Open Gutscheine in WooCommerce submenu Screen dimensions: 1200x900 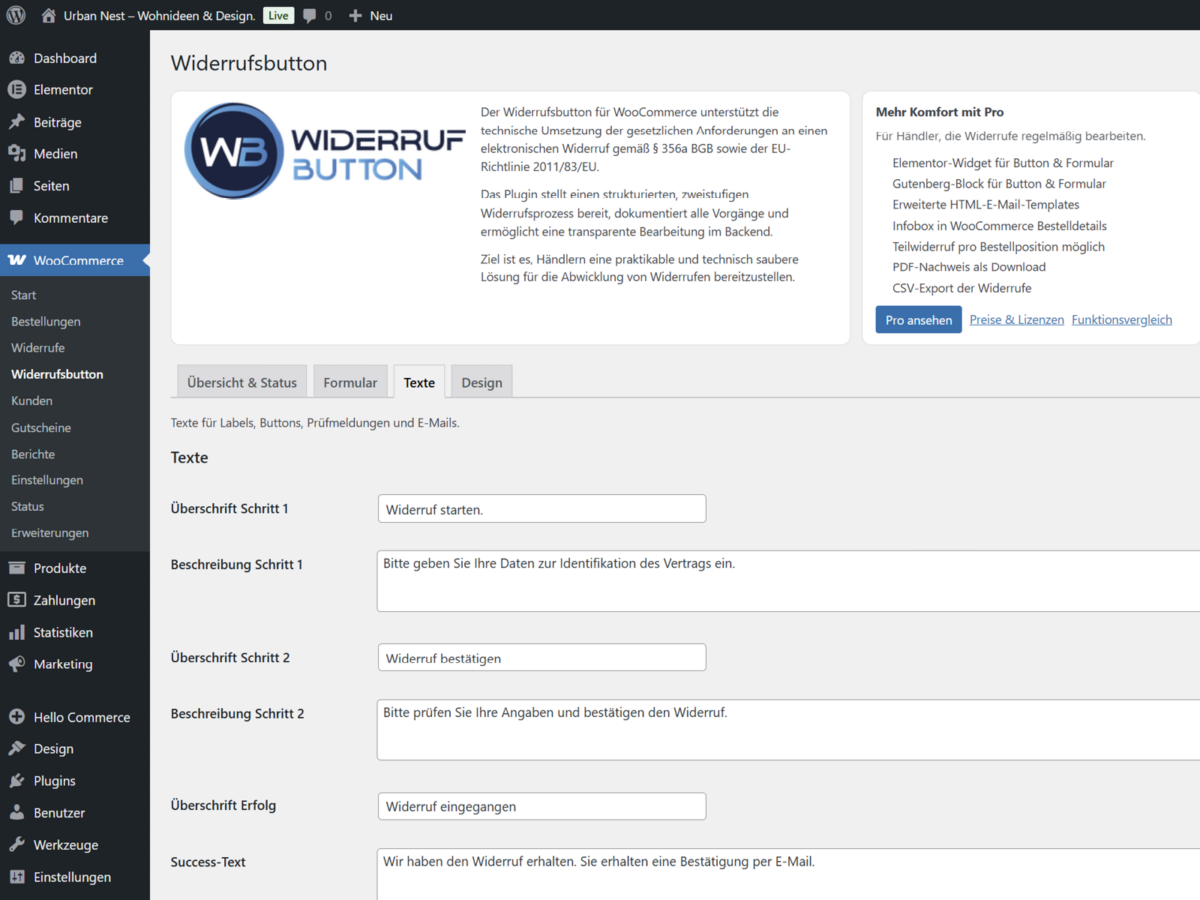click(x=41, y=428)
